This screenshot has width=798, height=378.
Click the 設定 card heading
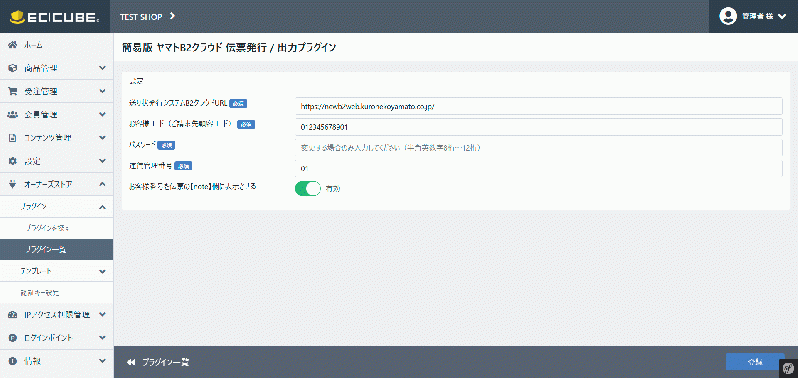(x=136, y=81)
